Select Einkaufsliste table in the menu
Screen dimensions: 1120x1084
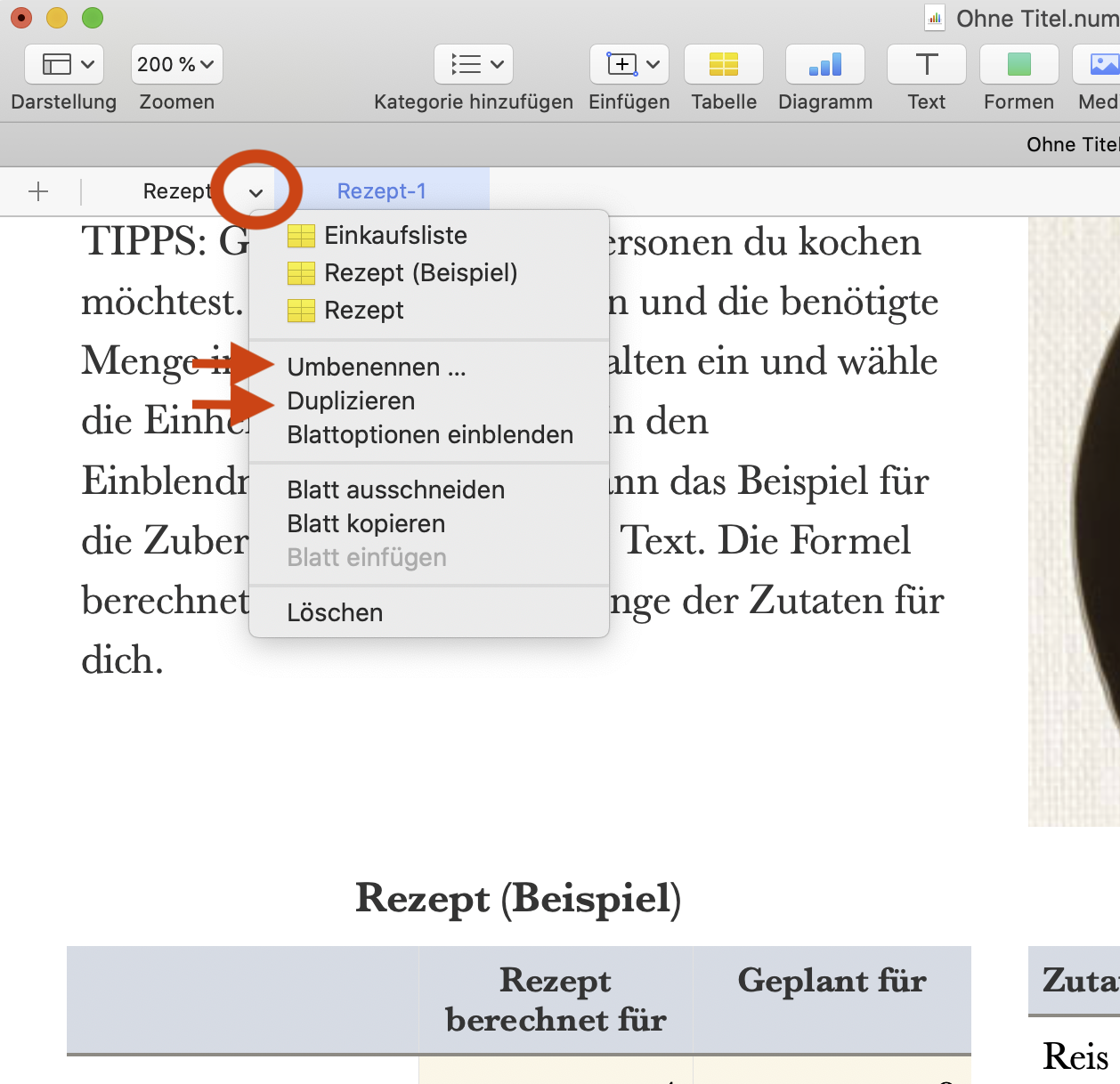click(395, 236)
